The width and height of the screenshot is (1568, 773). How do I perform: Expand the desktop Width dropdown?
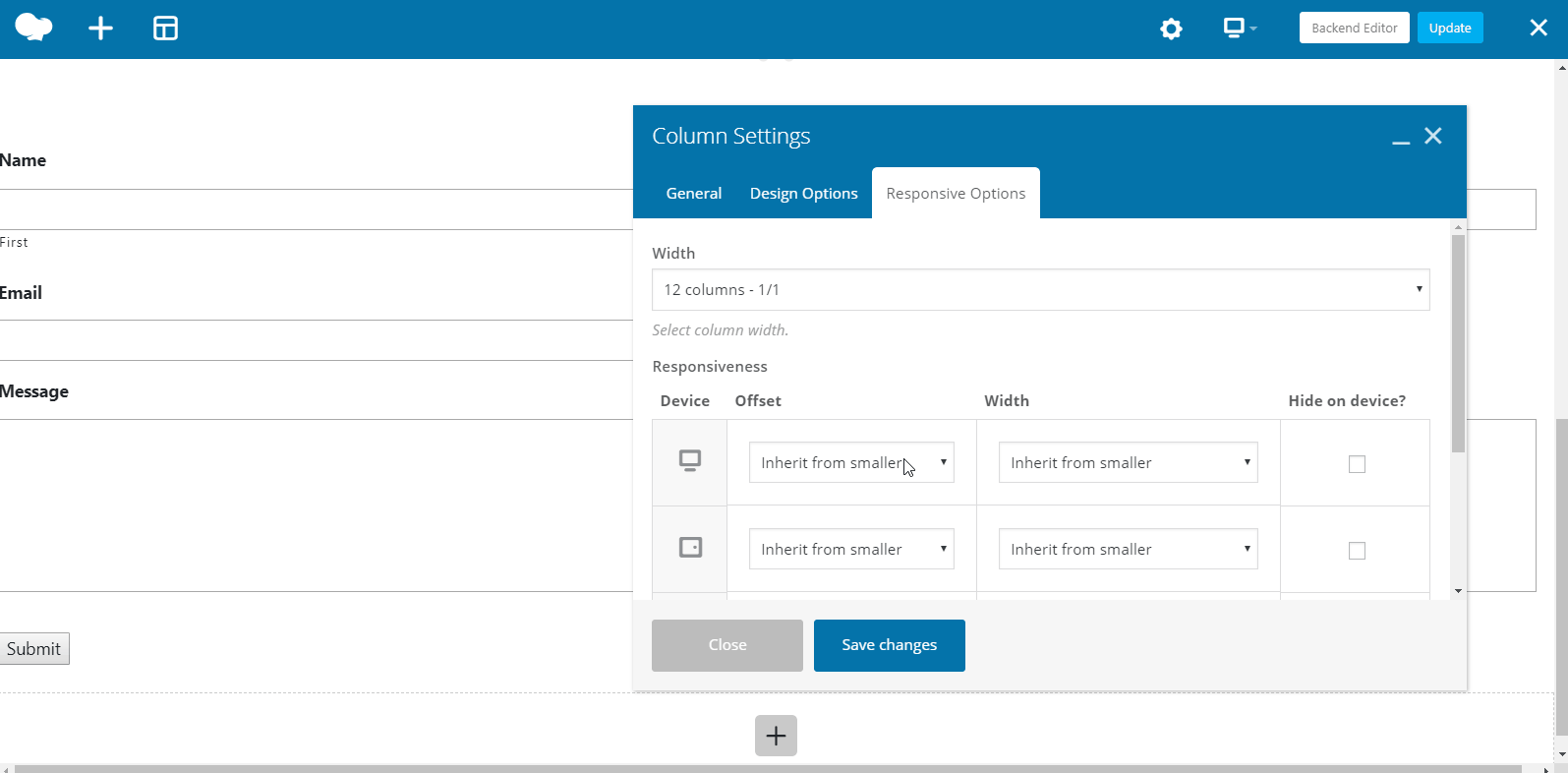(x=1128, y=462)
